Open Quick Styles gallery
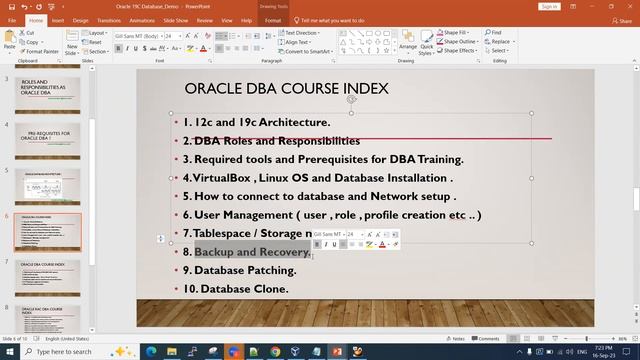 tap(427, 43)
